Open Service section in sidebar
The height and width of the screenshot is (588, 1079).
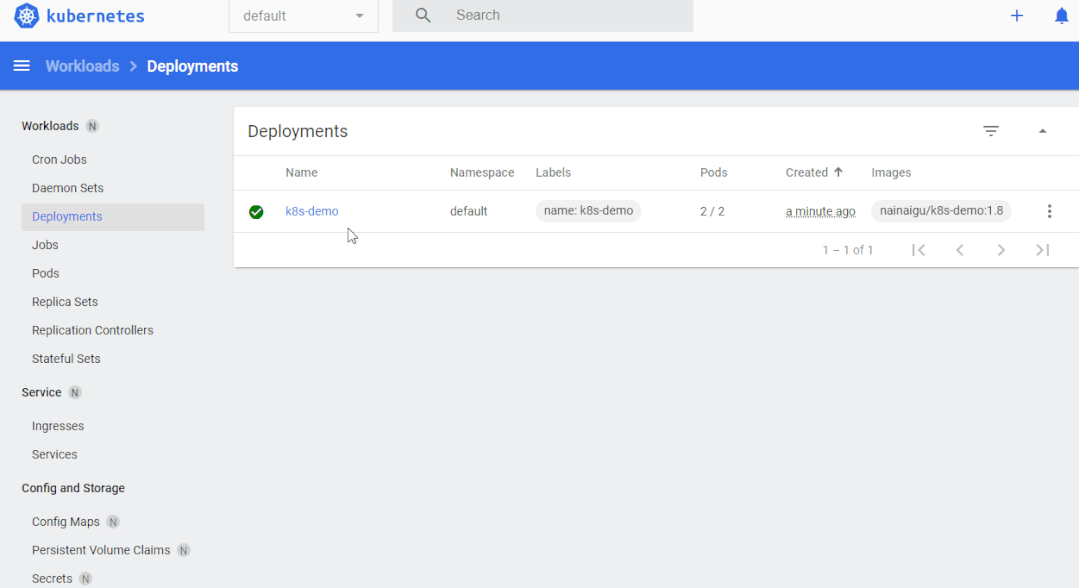[41, 392]
